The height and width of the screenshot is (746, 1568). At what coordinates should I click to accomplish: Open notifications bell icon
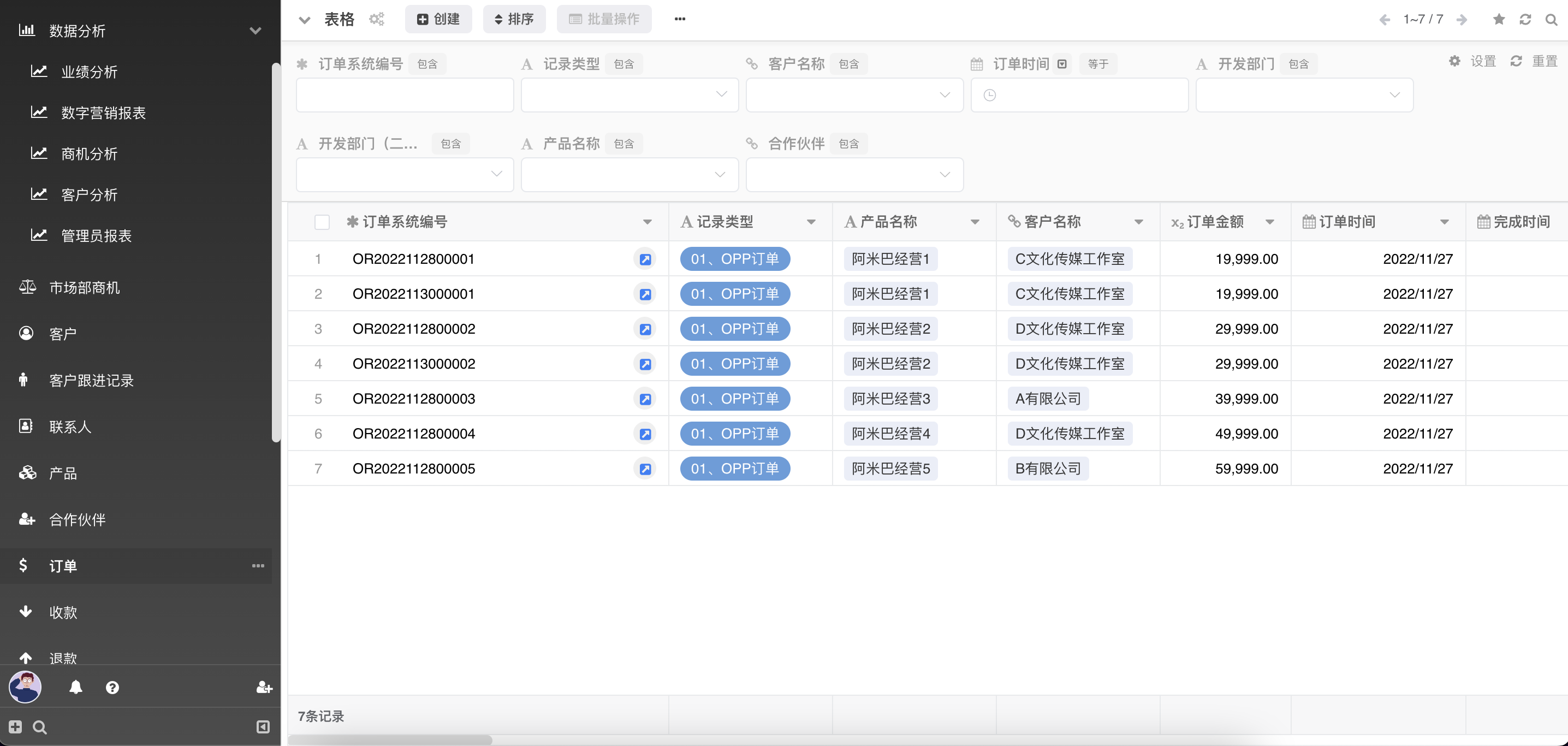pos(75,688)
